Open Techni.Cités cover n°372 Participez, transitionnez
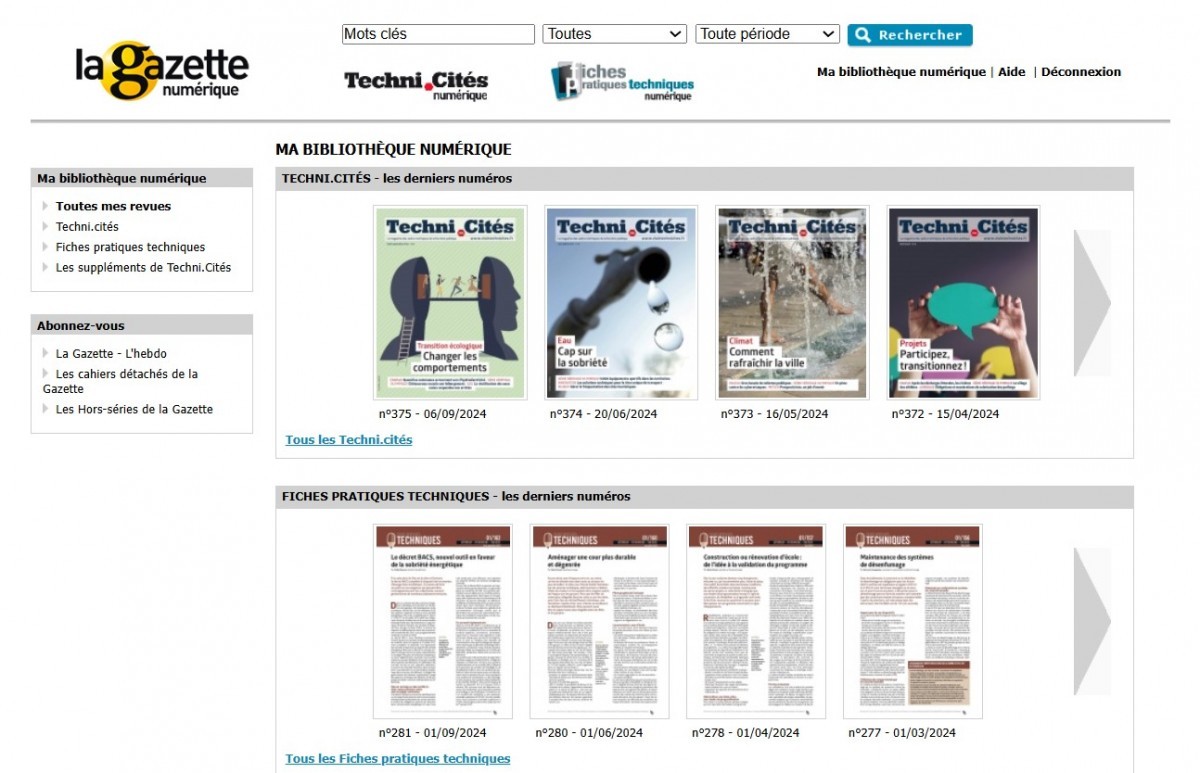The image size is (1200, 773). (x=964, y=302)
